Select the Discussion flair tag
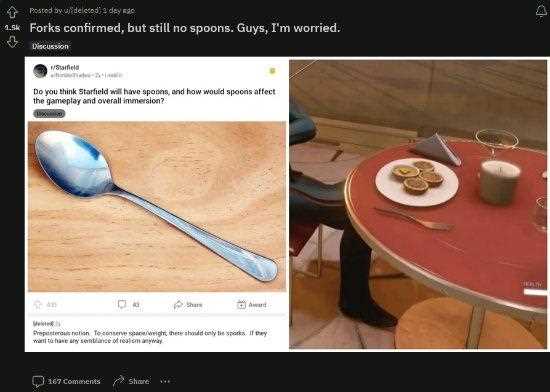 coord(50,46)
